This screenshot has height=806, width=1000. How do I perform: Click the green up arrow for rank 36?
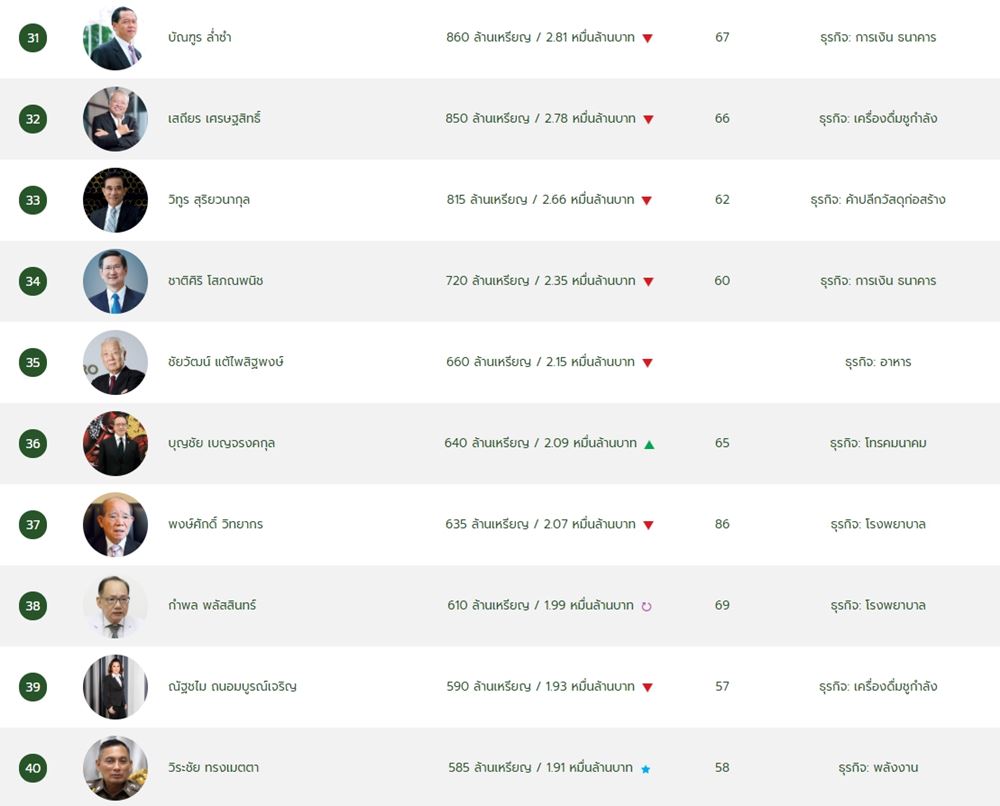coord(649,444)
